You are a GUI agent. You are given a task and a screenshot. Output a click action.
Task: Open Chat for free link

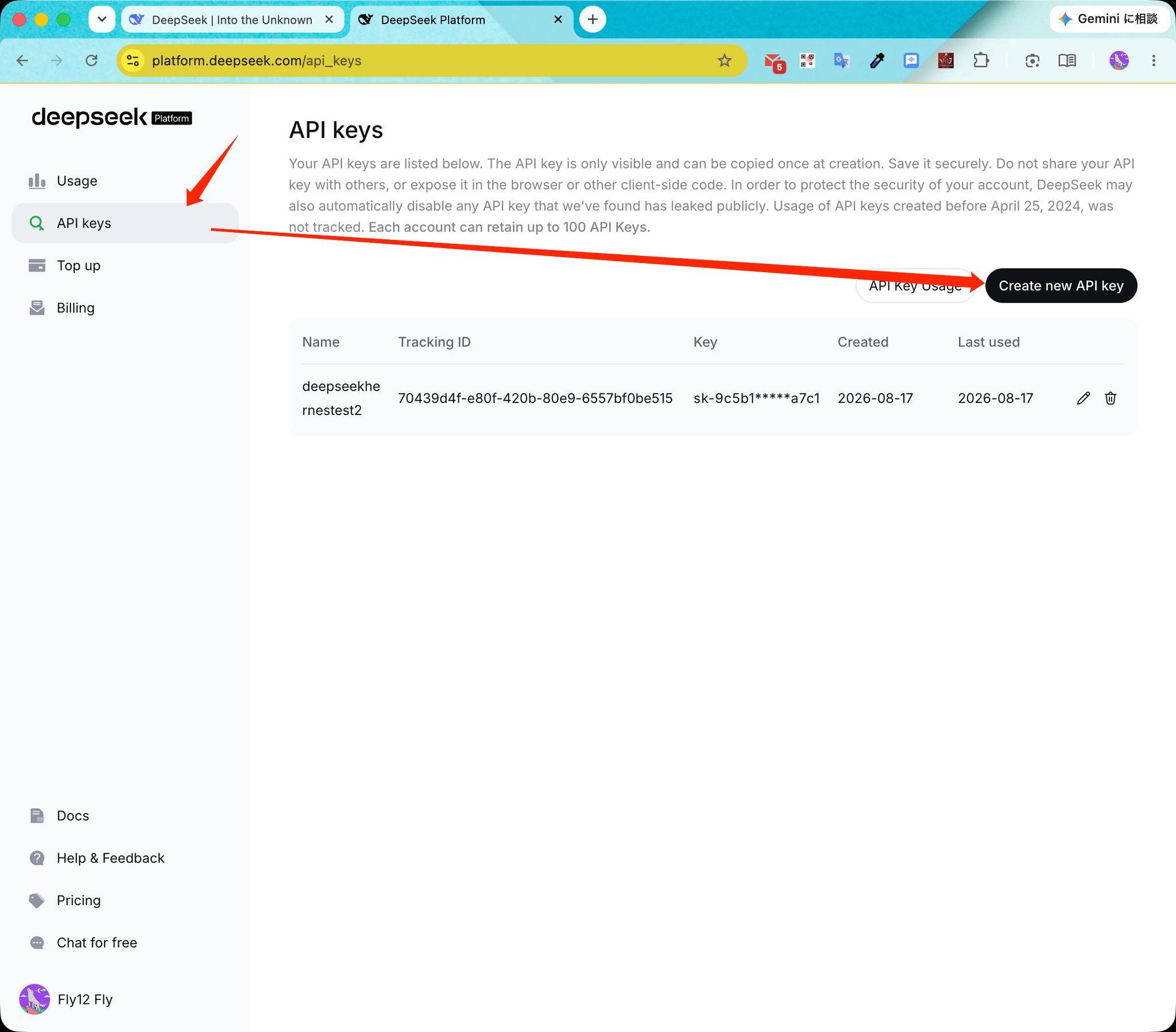(x=125, y=942)
